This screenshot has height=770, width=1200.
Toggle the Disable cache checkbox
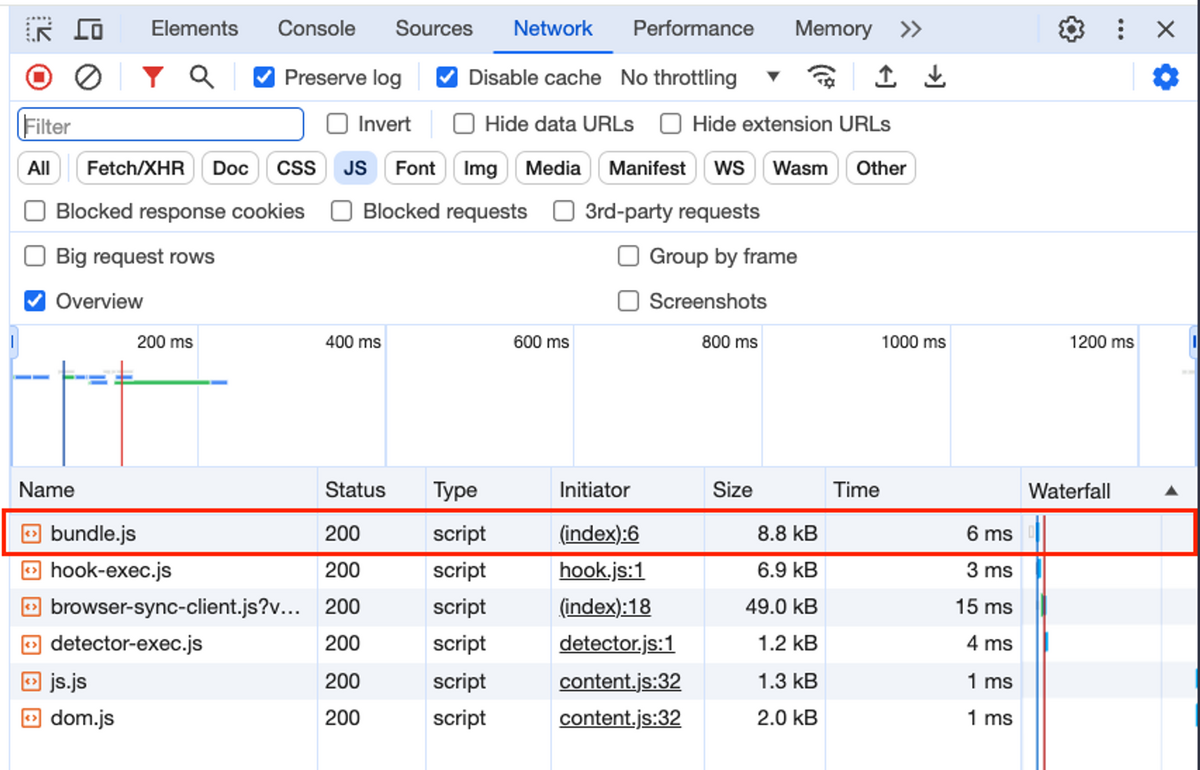point(448,77)
